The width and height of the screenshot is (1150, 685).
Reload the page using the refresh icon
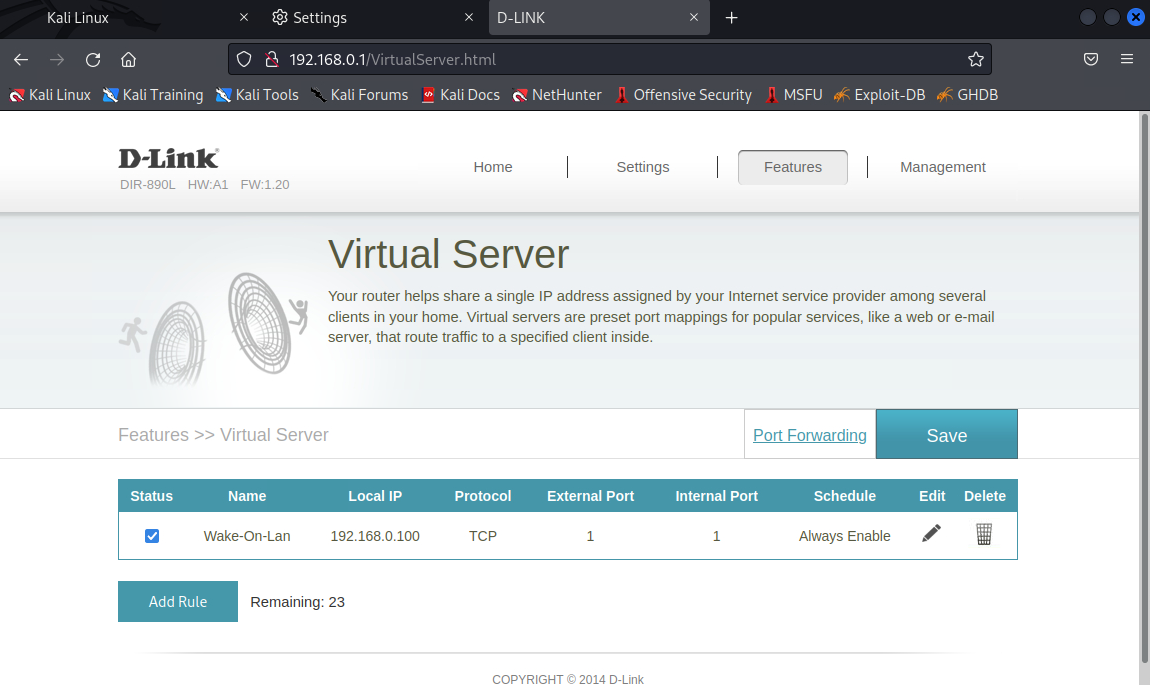[93, 59]
